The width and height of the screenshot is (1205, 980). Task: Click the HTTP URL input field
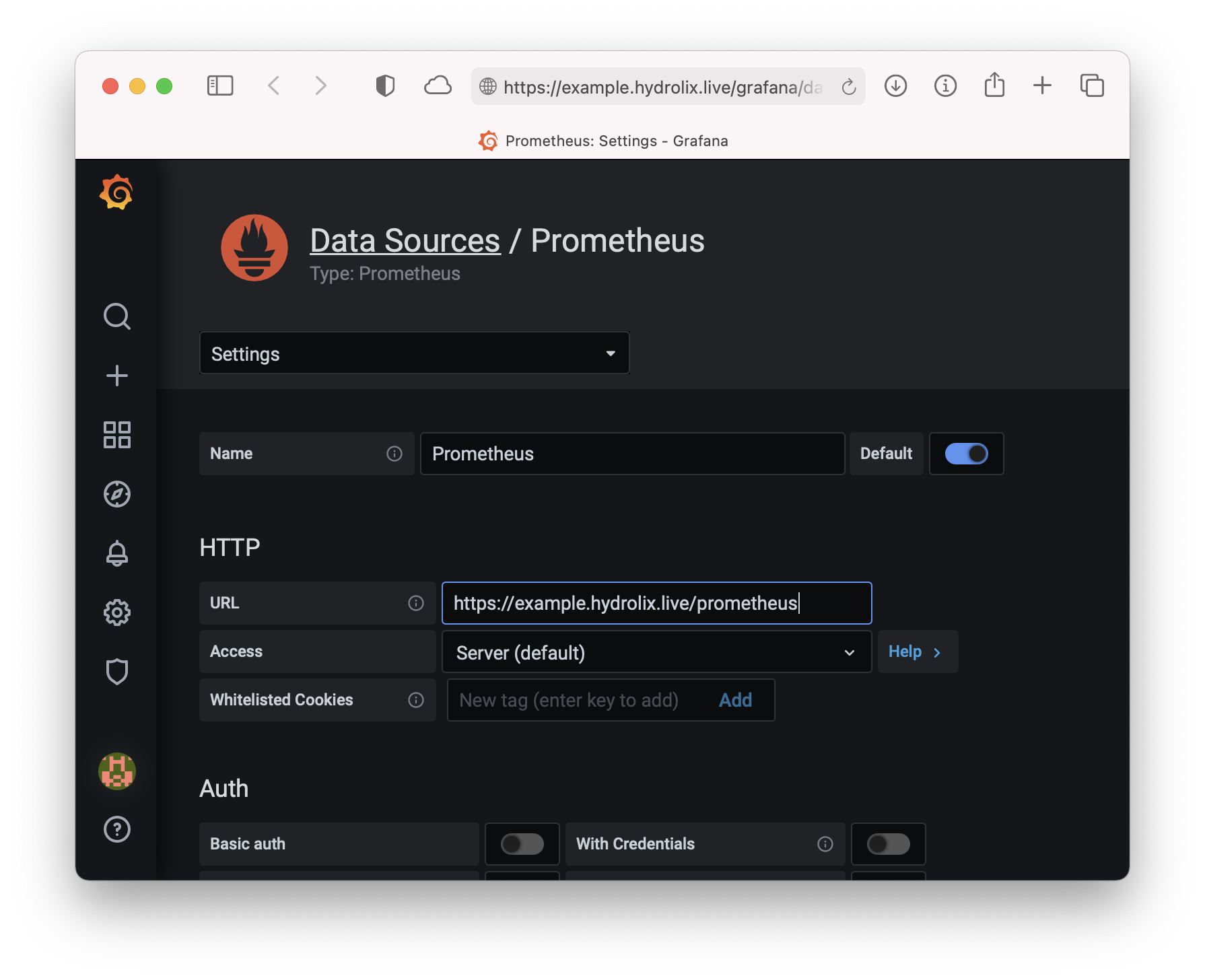657,603
